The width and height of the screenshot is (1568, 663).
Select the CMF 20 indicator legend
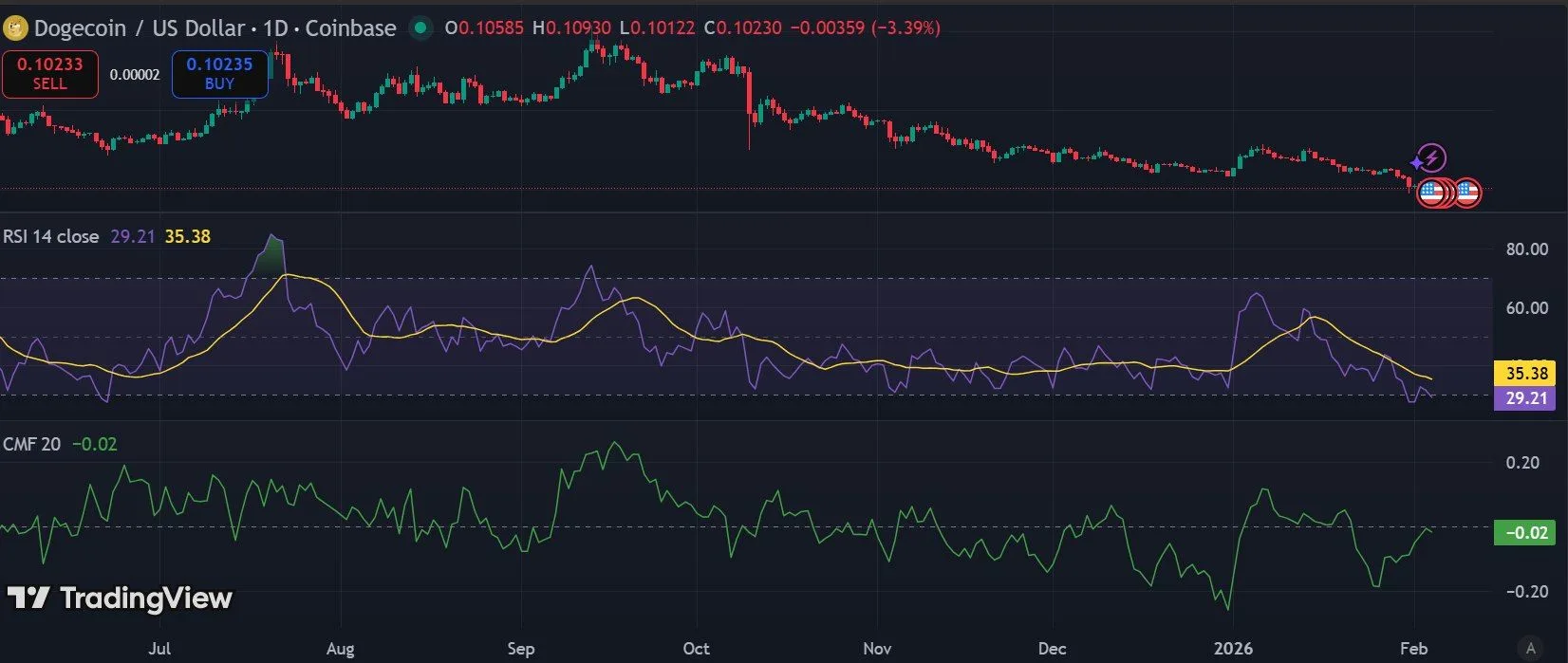pos(31,444)
